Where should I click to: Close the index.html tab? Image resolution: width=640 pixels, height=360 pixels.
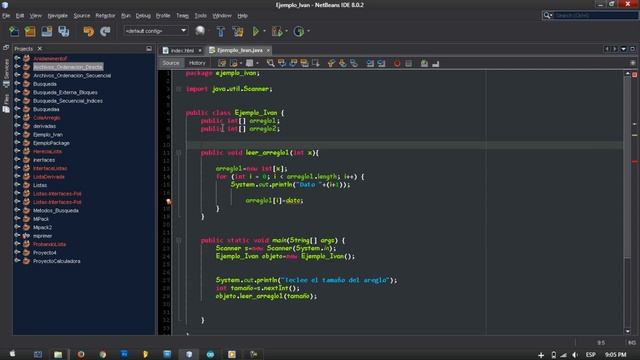(x=200, y=50)
